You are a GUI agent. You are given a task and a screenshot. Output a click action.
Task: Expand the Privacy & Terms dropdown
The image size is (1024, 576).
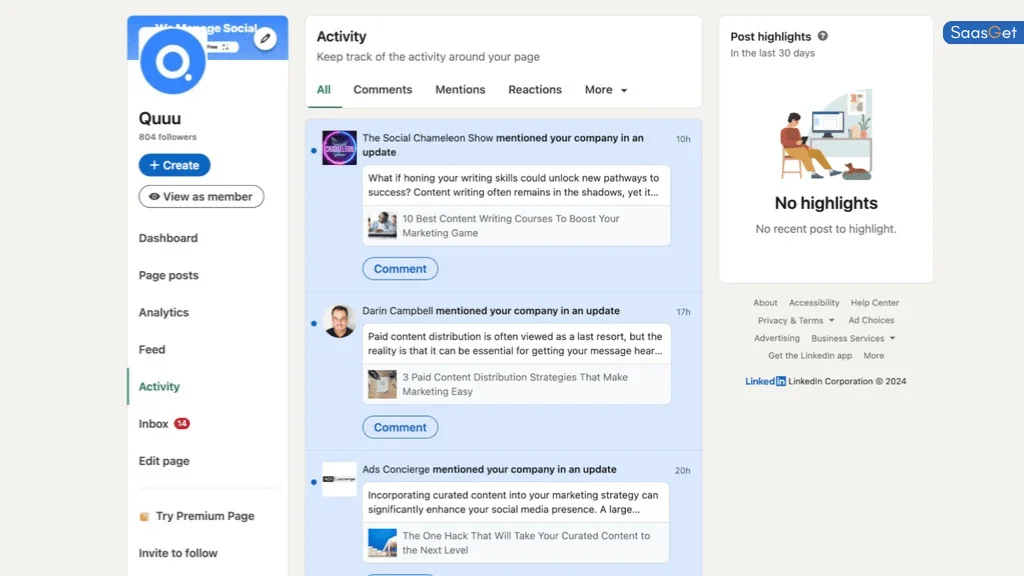[x=796, y=321]
